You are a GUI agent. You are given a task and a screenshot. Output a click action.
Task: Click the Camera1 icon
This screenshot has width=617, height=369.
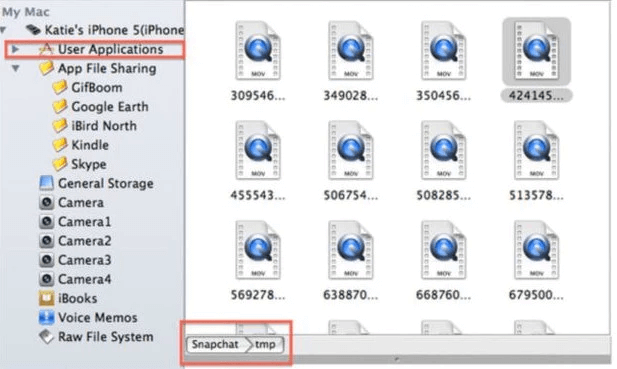coord(46,222)
